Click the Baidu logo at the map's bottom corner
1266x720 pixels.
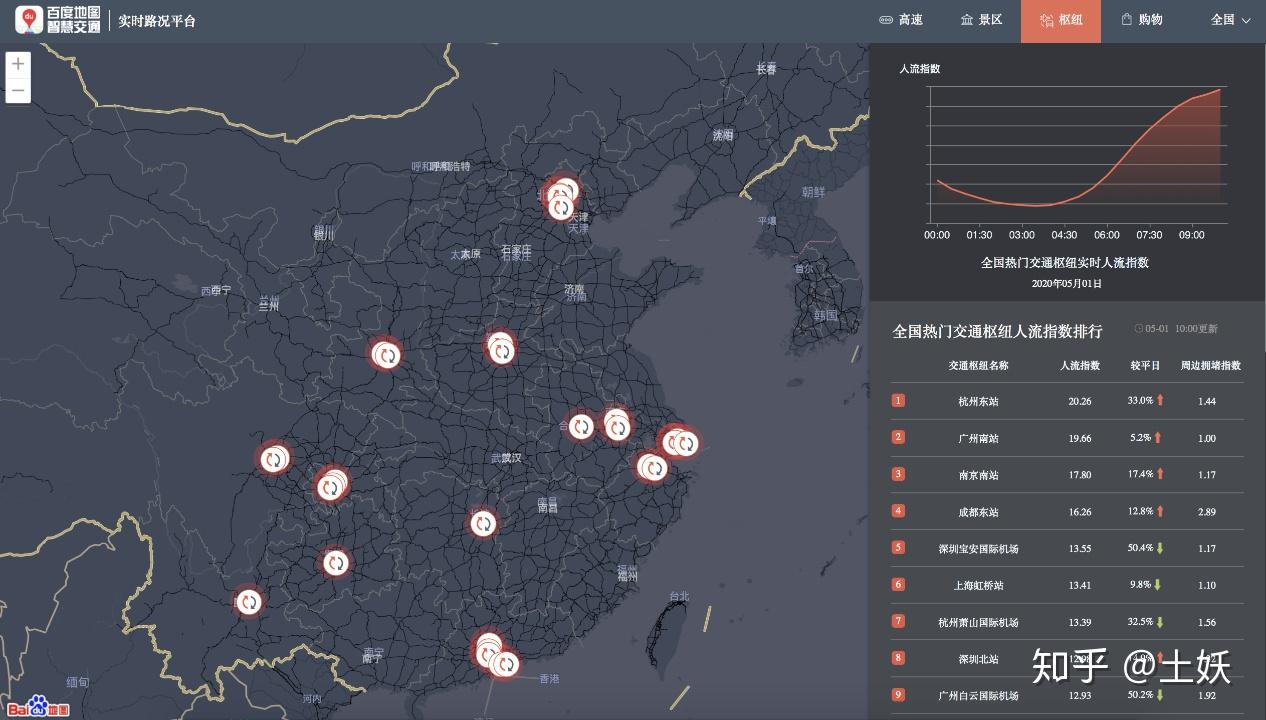tap(40, 707)
